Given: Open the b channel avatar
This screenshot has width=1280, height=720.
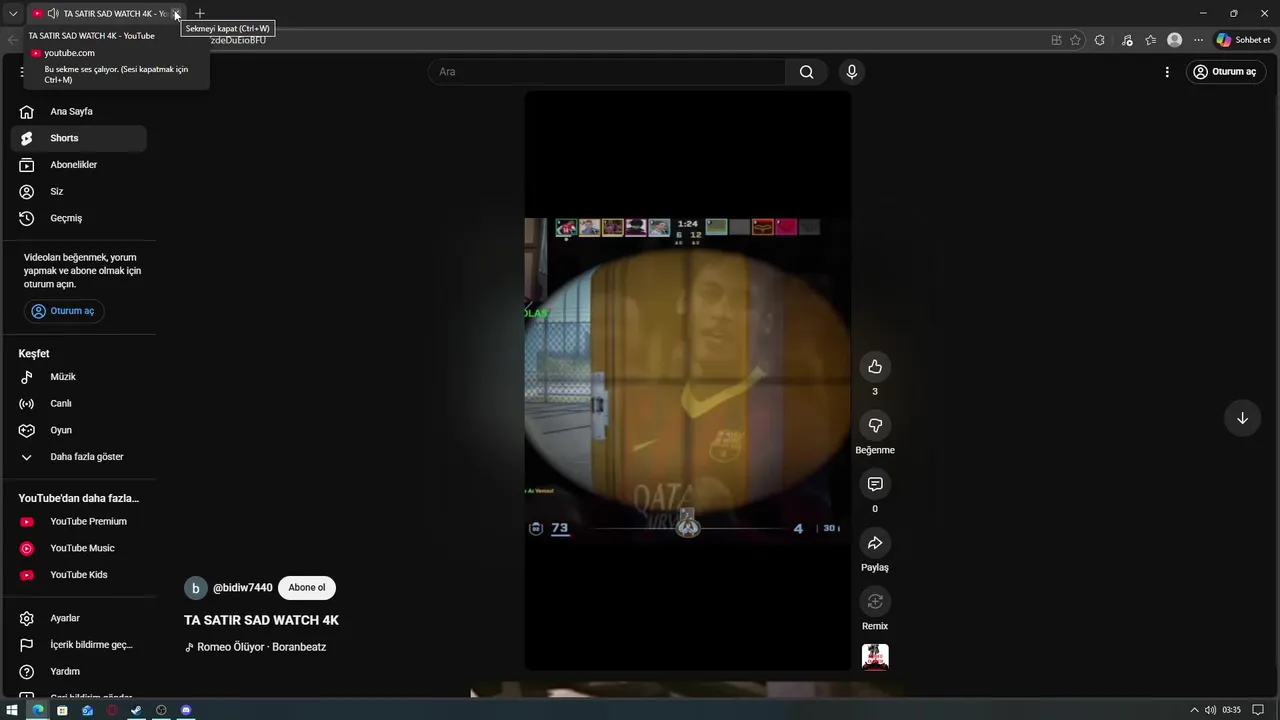Looking at the screenshot, I should pos(195,588).
